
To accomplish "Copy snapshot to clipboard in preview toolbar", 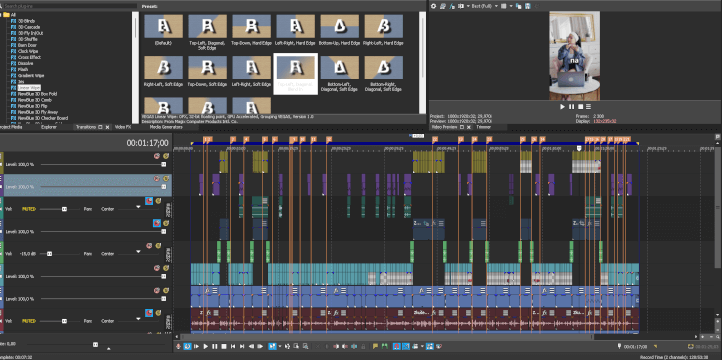I will click(x=518, y=6).
